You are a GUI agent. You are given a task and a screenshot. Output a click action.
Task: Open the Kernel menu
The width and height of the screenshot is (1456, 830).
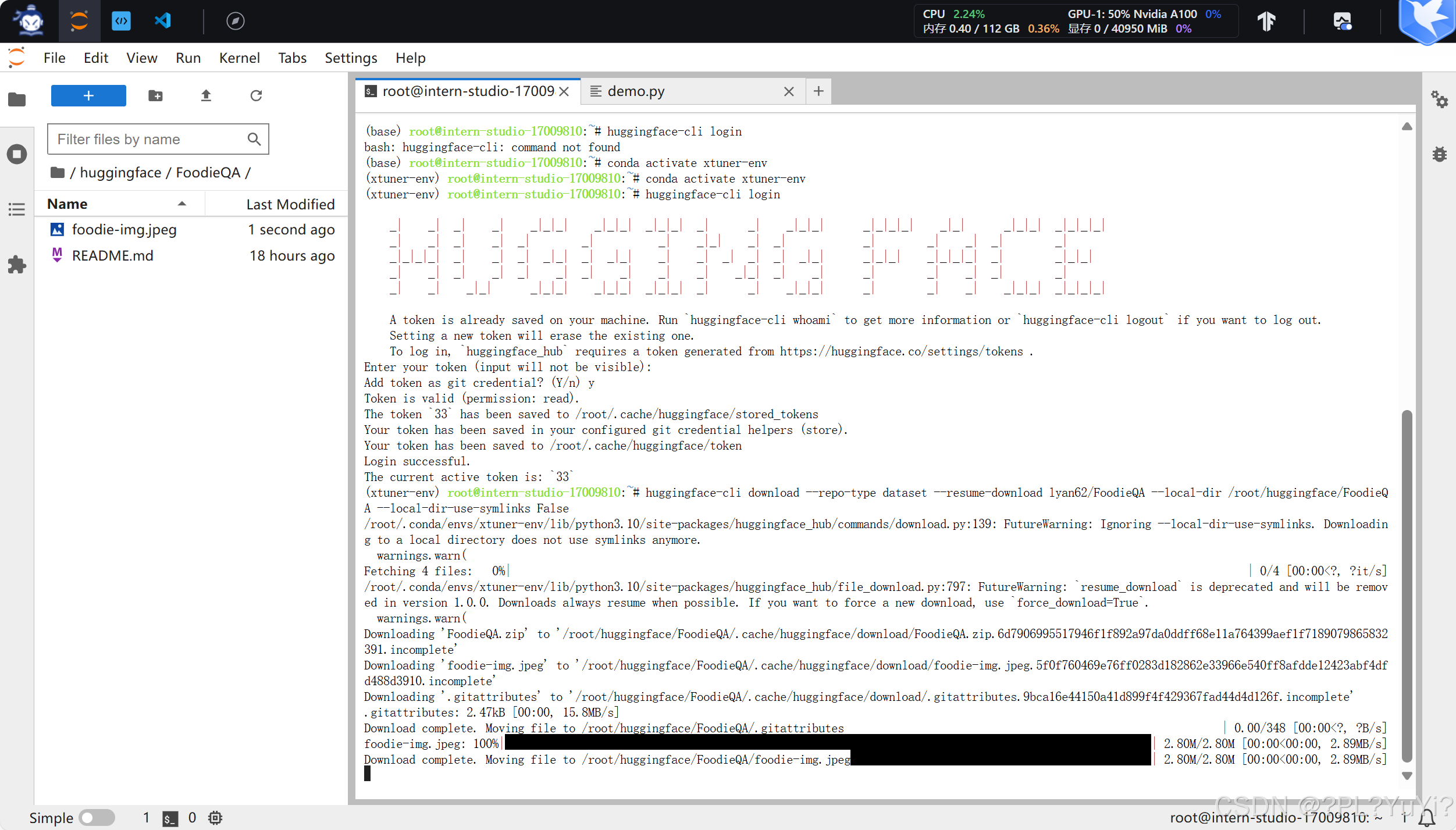click(239, 58)
